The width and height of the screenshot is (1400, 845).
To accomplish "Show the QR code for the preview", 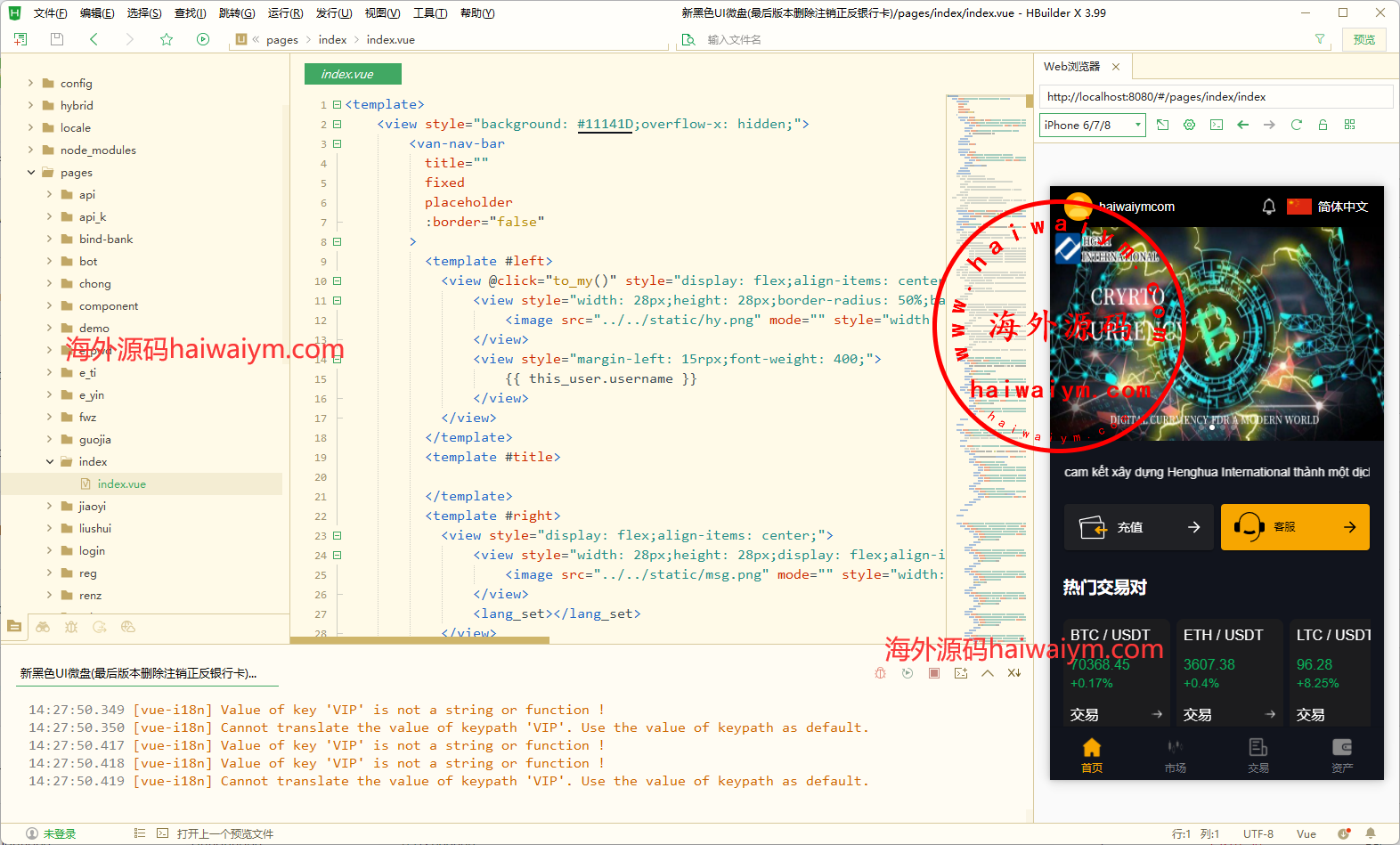I will 1349,125.
